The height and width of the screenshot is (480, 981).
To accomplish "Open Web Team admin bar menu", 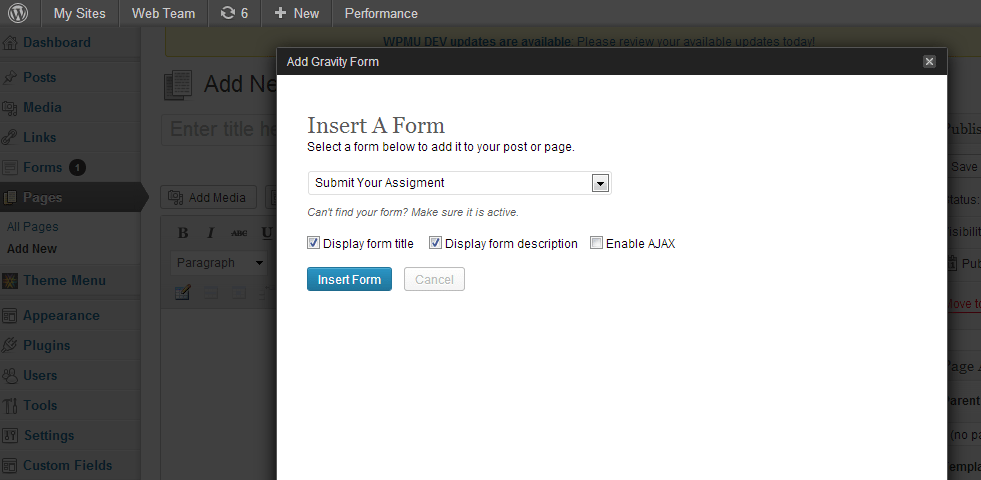I will [x=163, y=13].
